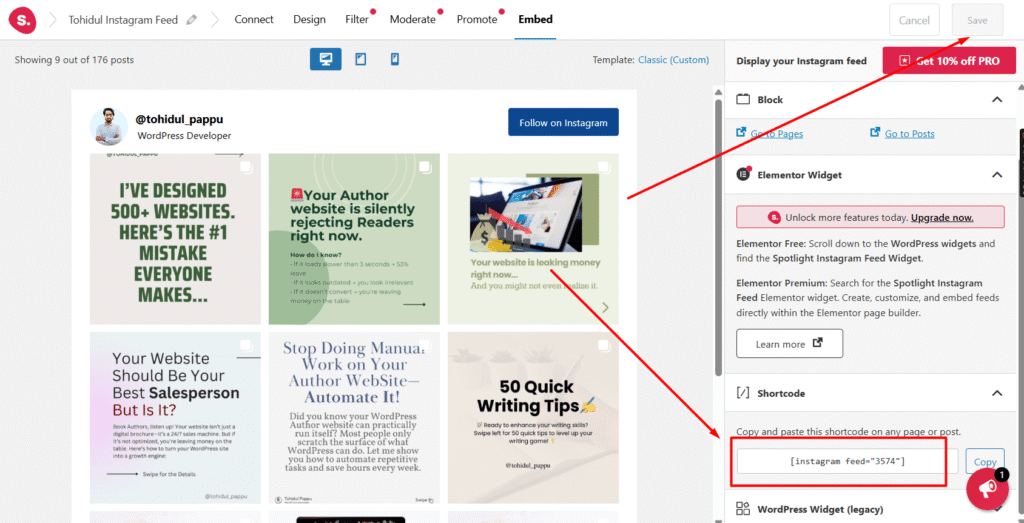Screen dimensions: 1024x523
Task: Open the Promote tab
Action: click(477, 20)
